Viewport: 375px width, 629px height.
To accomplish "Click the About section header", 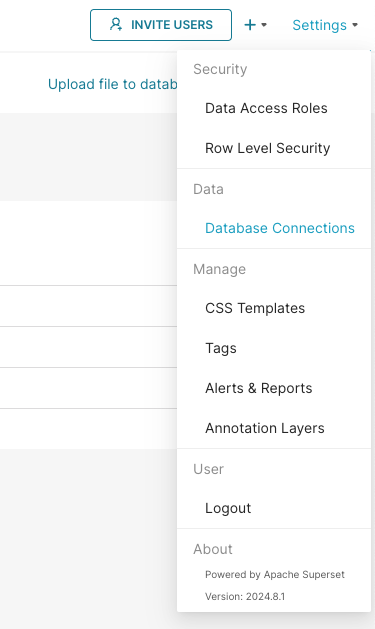I will click(213, 549).
